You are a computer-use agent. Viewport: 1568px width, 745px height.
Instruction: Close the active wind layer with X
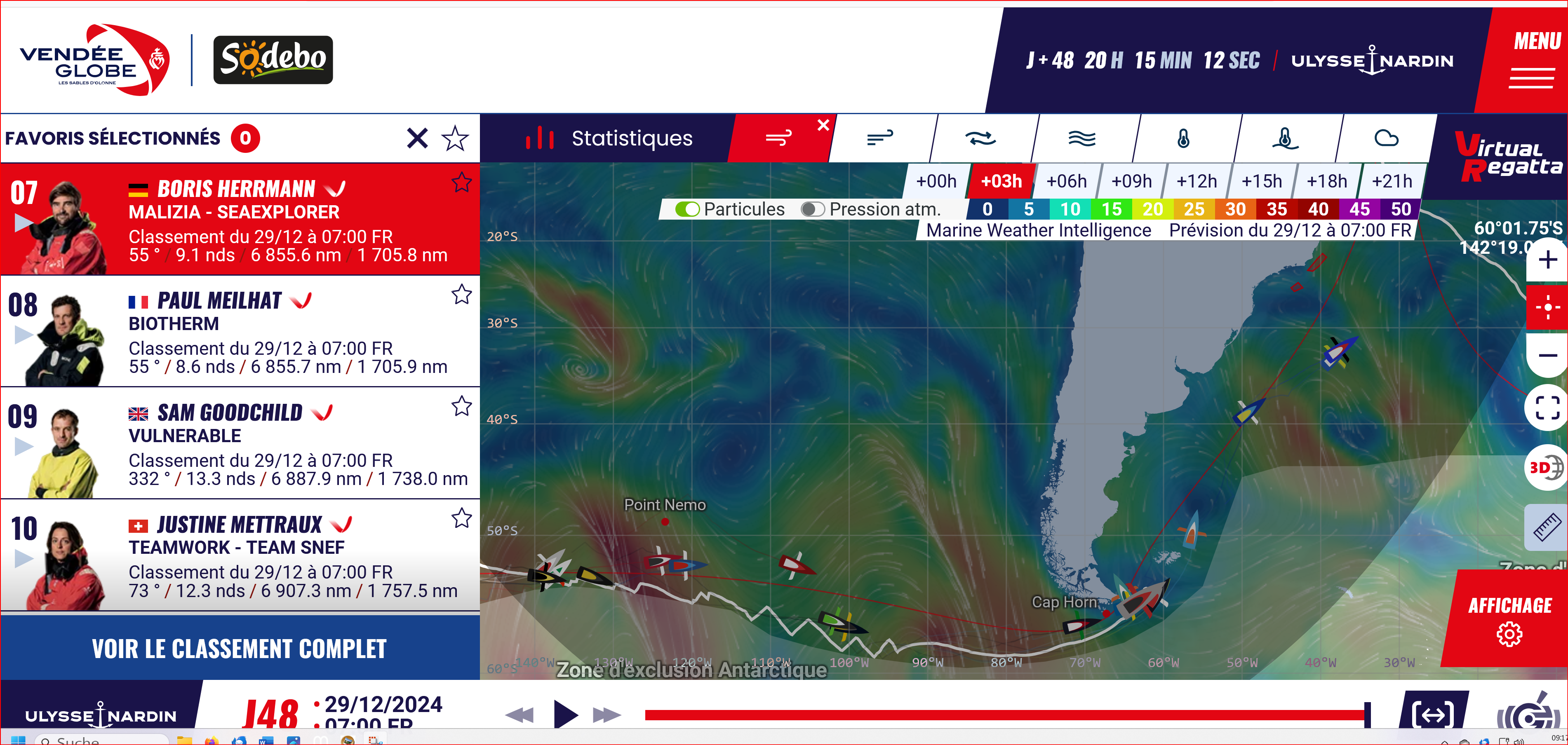click(x=823, y=125)
